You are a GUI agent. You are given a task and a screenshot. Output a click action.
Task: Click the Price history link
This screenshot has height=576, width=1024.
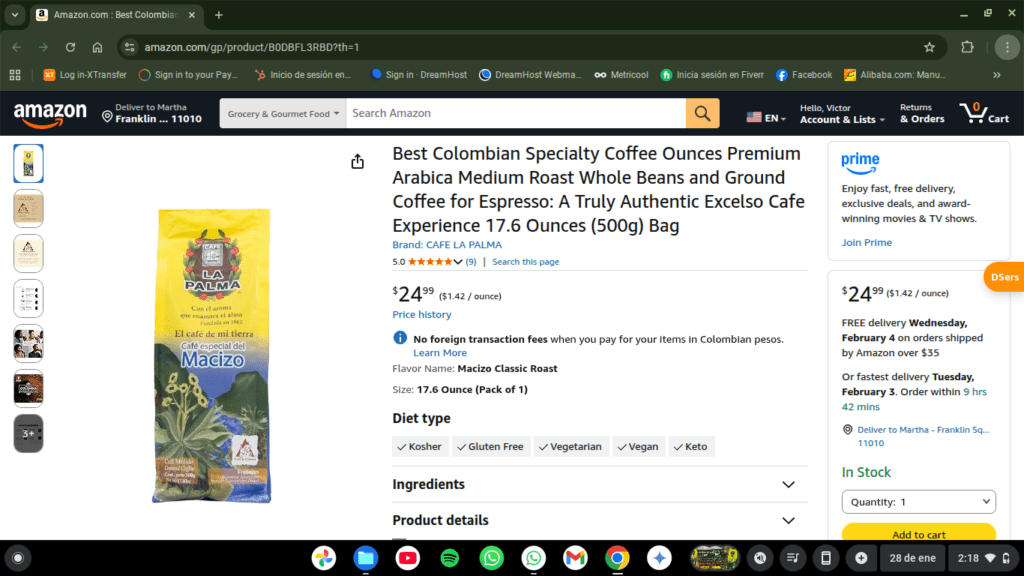[x=422, y=314]
